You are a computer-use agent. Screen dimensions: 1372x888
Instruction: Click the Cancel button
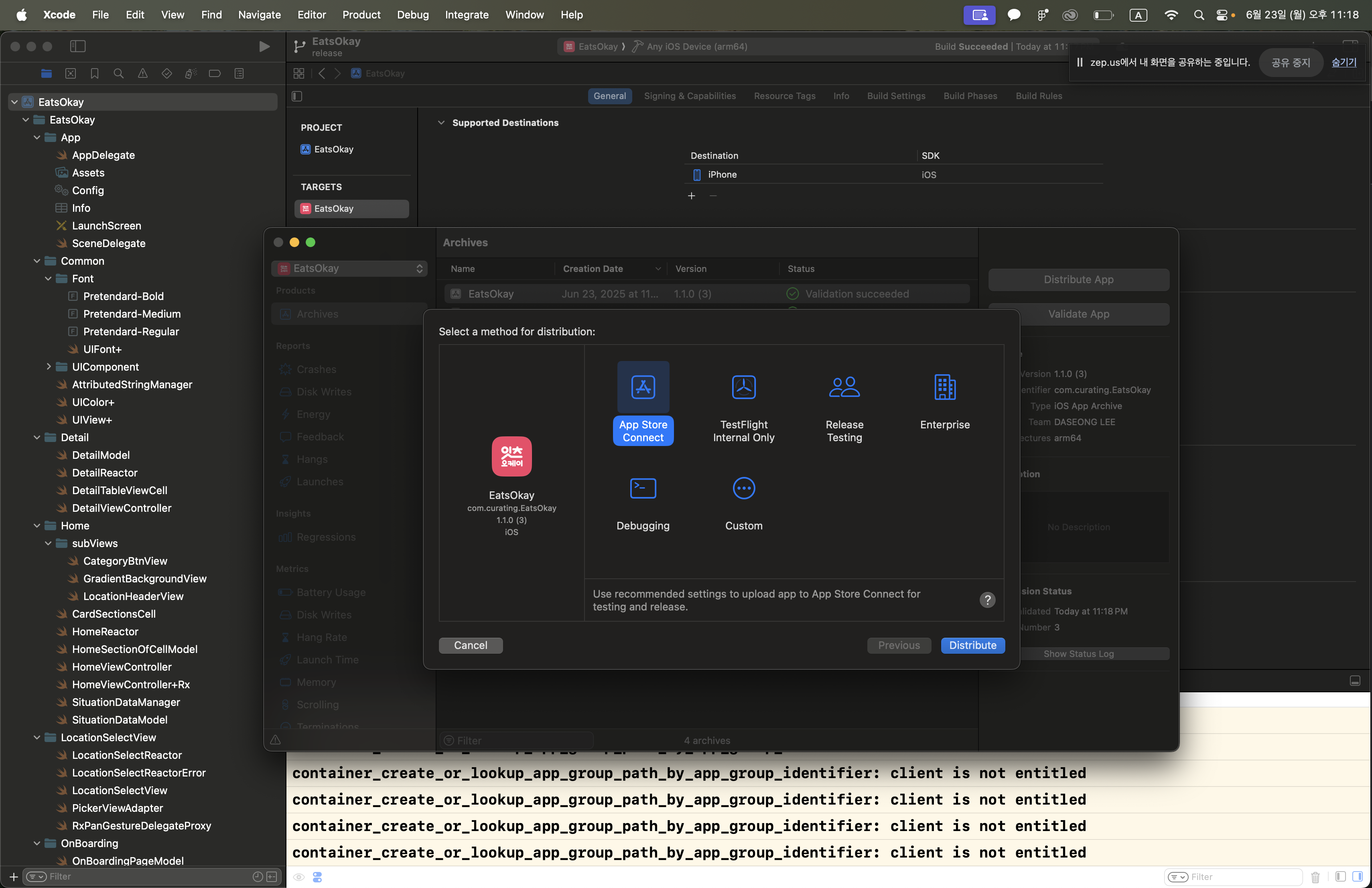tap(471, 645)
